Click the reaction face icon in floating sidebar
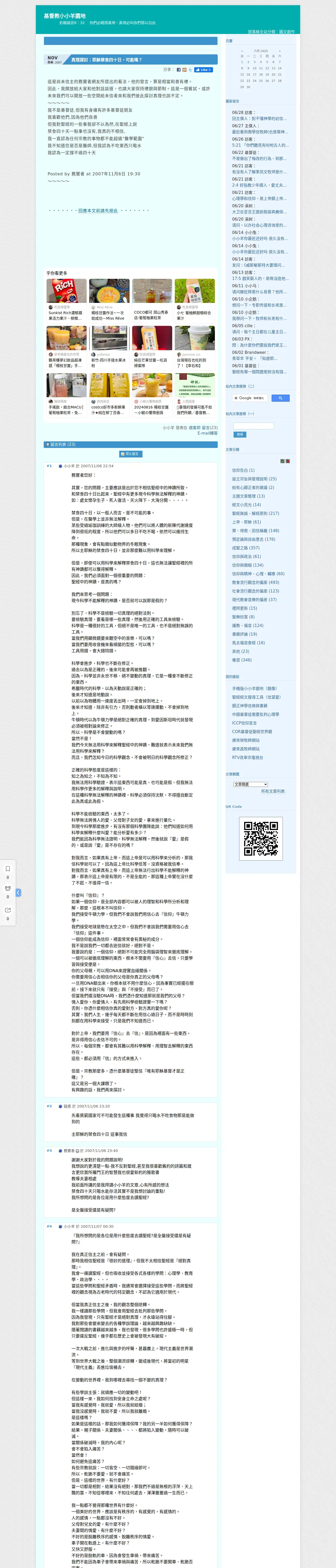This screenshot has width=336, height=1568. [x=8, y=889]
